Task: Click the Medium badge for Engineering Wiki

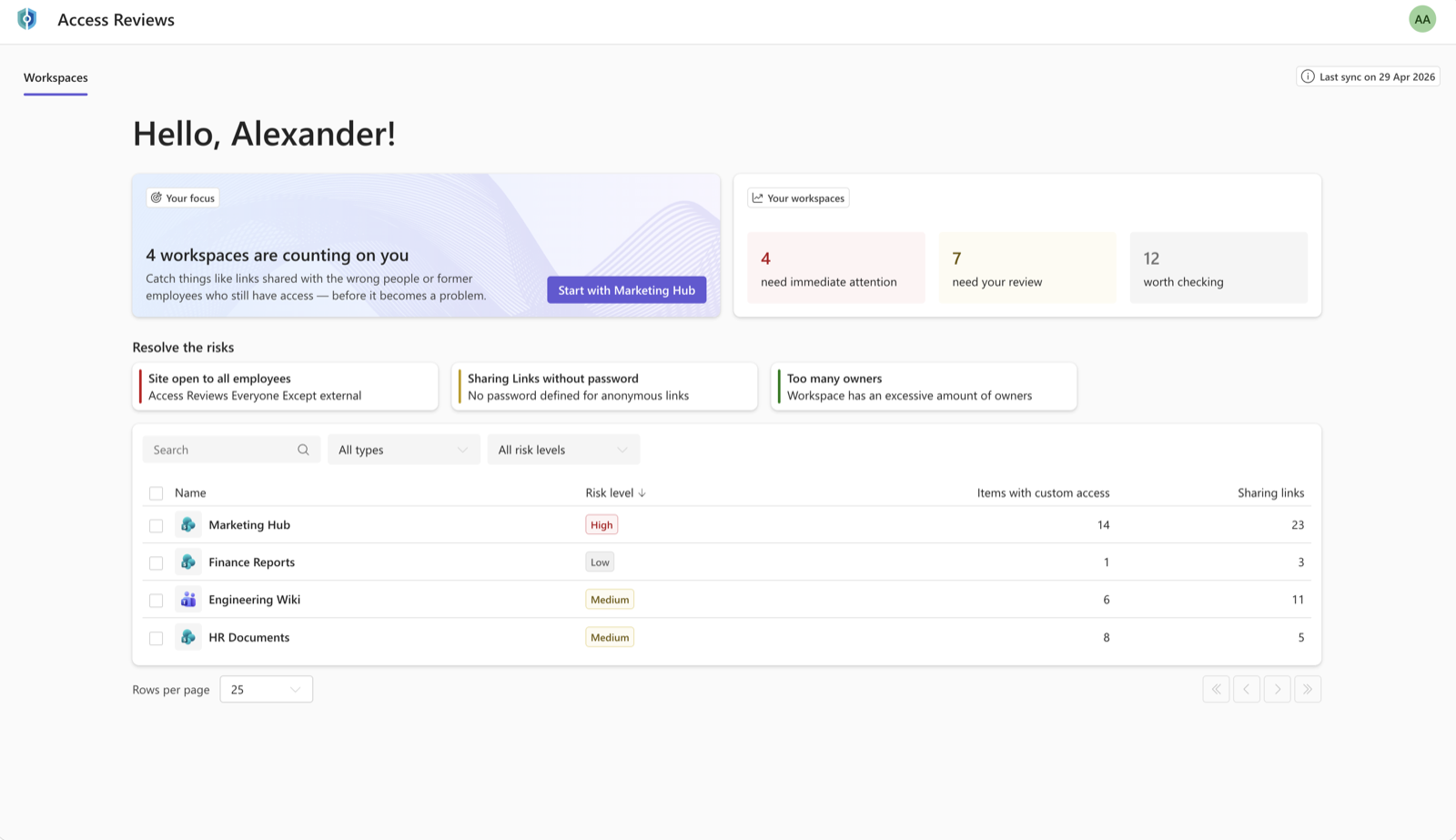Action: (x=610, y=600)
